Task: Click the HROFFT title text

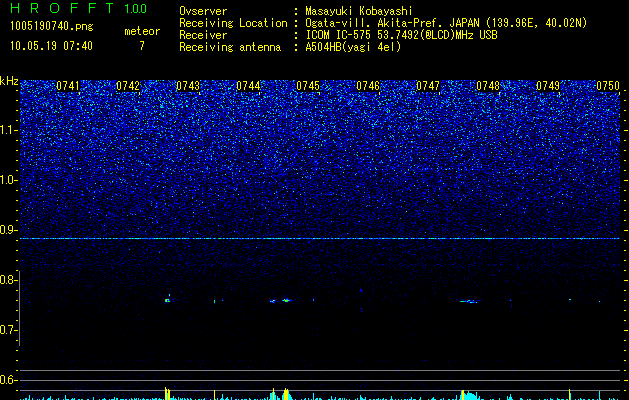Action: 63,8
